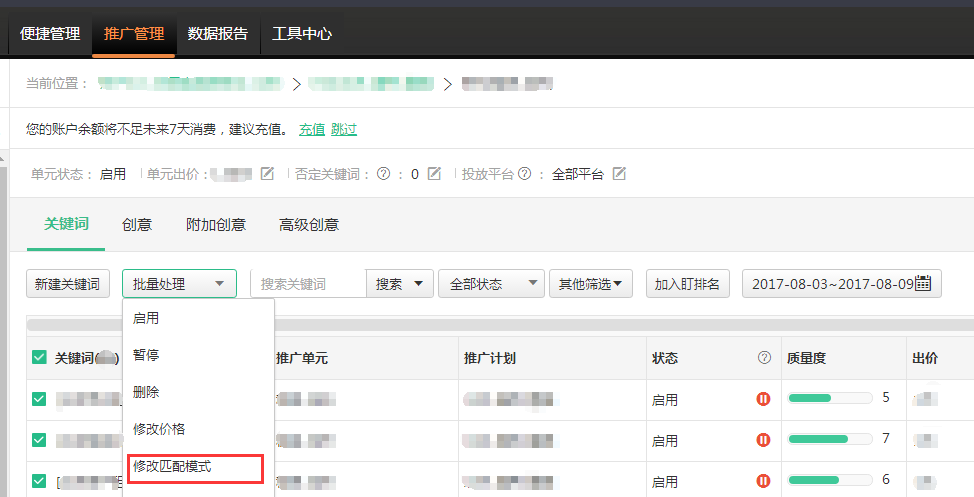Screen dimensions: 974x497
Task: Click 启用 status in quality 5 row
Action: (x=665, y=400)
